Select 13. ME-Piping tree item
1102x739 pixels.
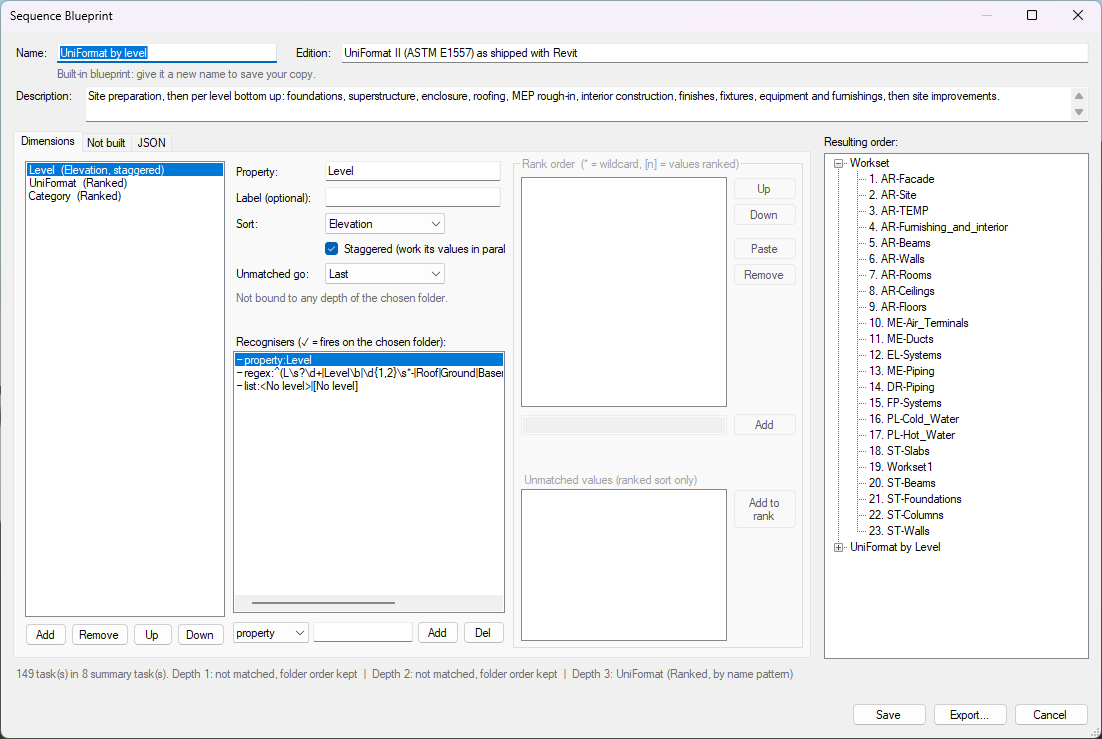click(902, 371)
